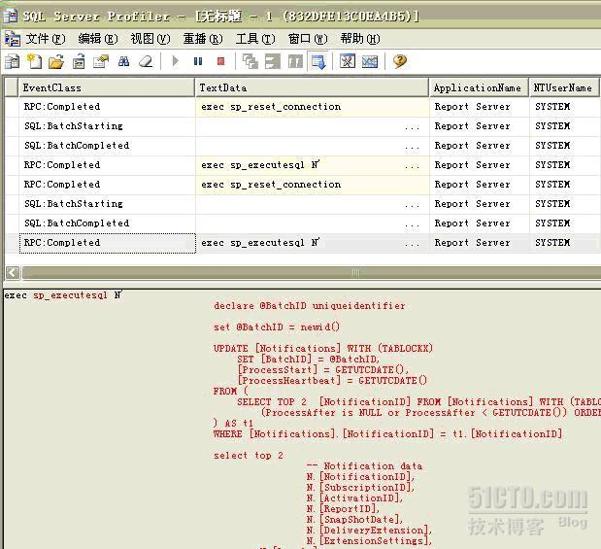Click the ApplicationName column header
The width and height of the screenshot is (601, 549).
pos(478,87)
